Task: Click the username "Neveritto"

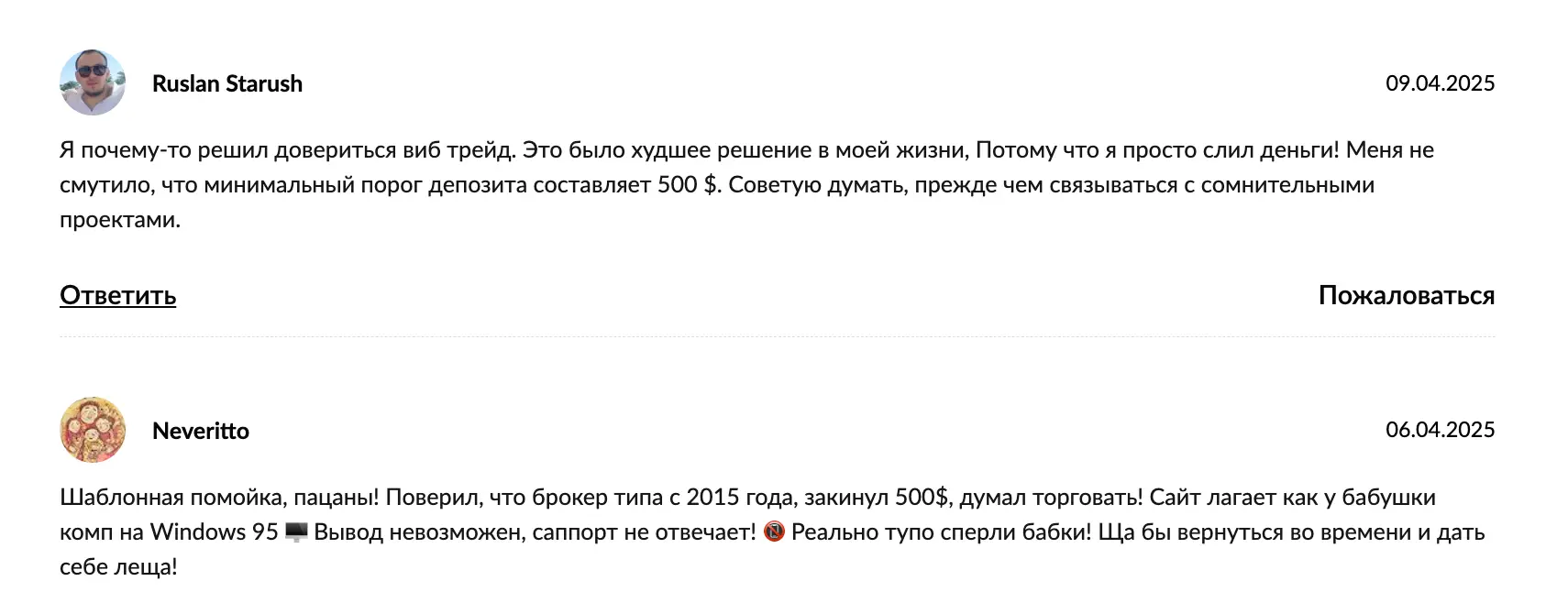Action: pyautogui.click(x=200, y=430)
